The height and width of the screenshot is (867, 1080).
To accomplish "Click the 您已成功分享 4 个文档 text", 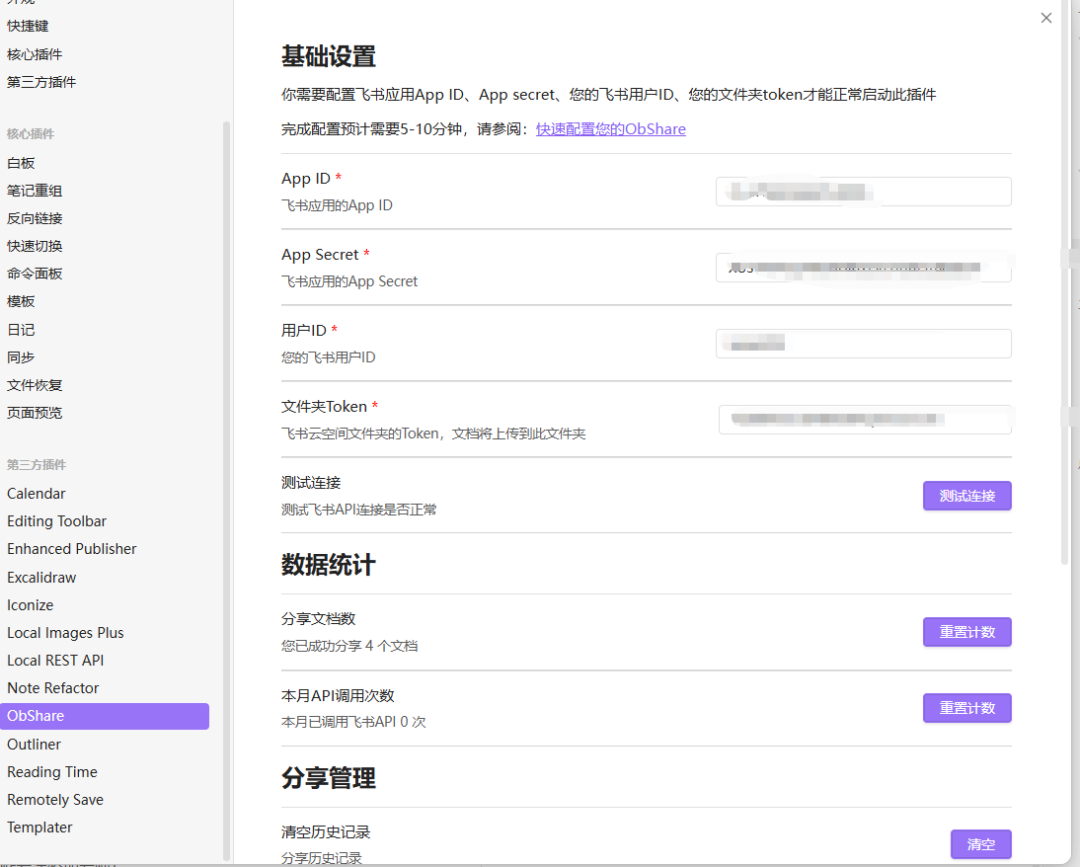I will click(349, 646).
